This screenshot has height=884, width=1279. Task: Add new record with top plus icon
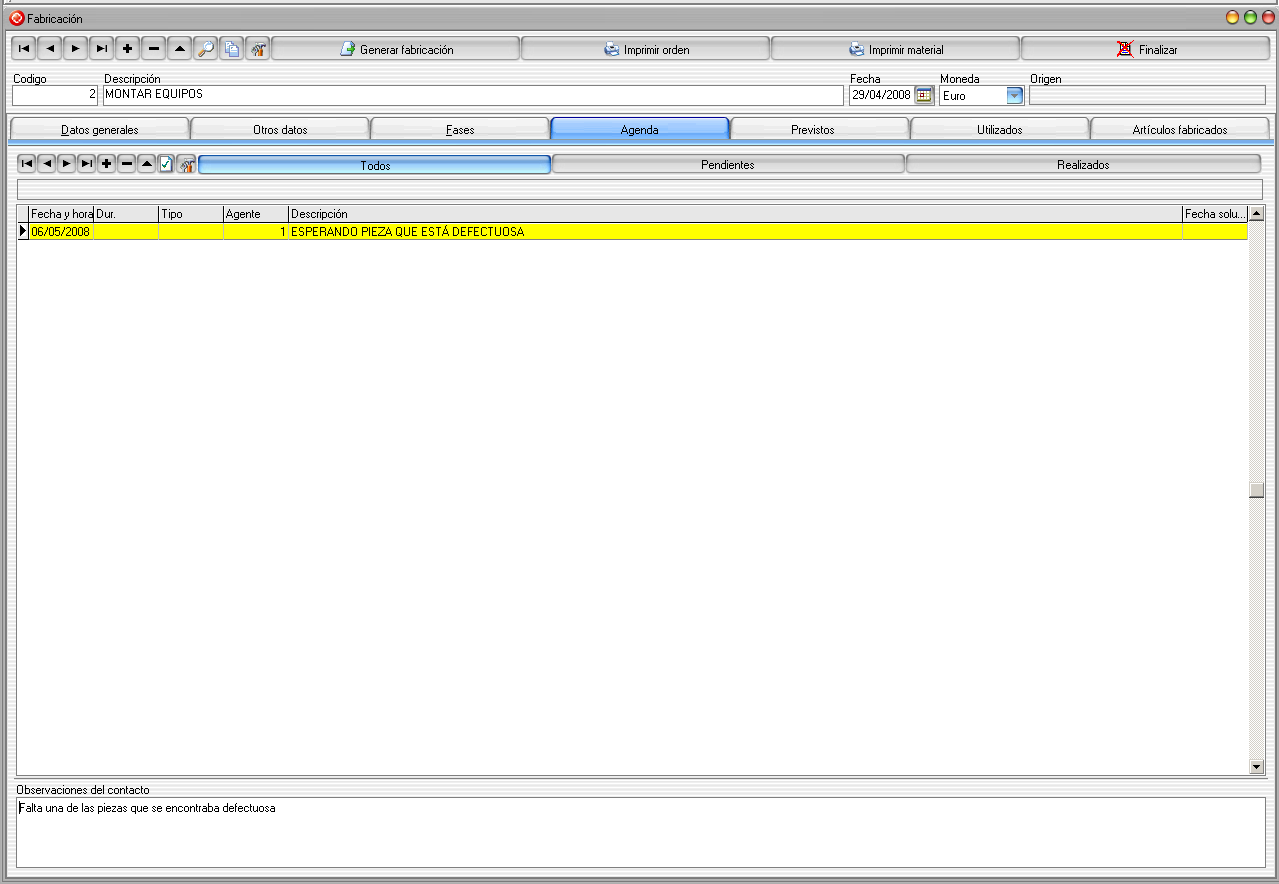coord(128,49)
